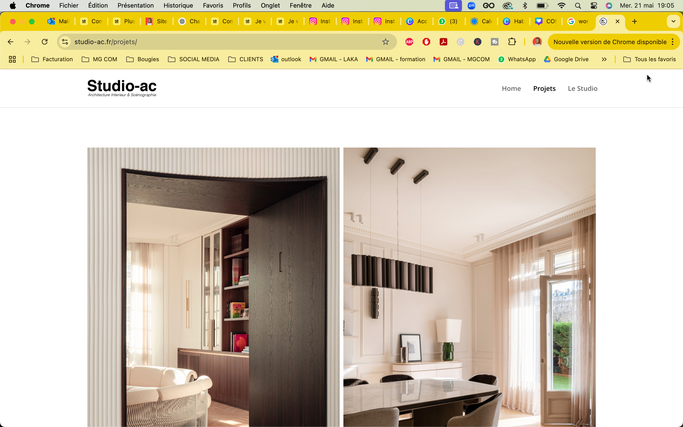The height and width of the screenshot is (427, 683).
Task: Open the Adblock Plus extension icon
Action: pyautogui.click(x=409, y=42)
